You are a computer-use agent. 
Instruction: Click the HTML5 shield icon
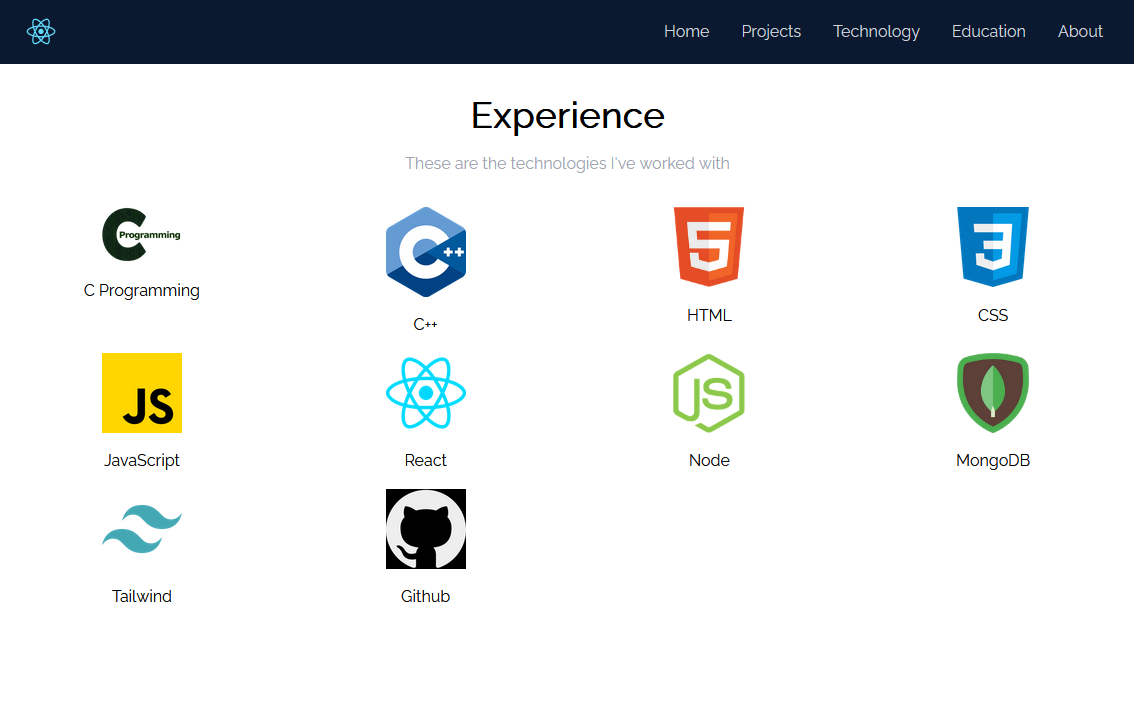tap(709, 247)
